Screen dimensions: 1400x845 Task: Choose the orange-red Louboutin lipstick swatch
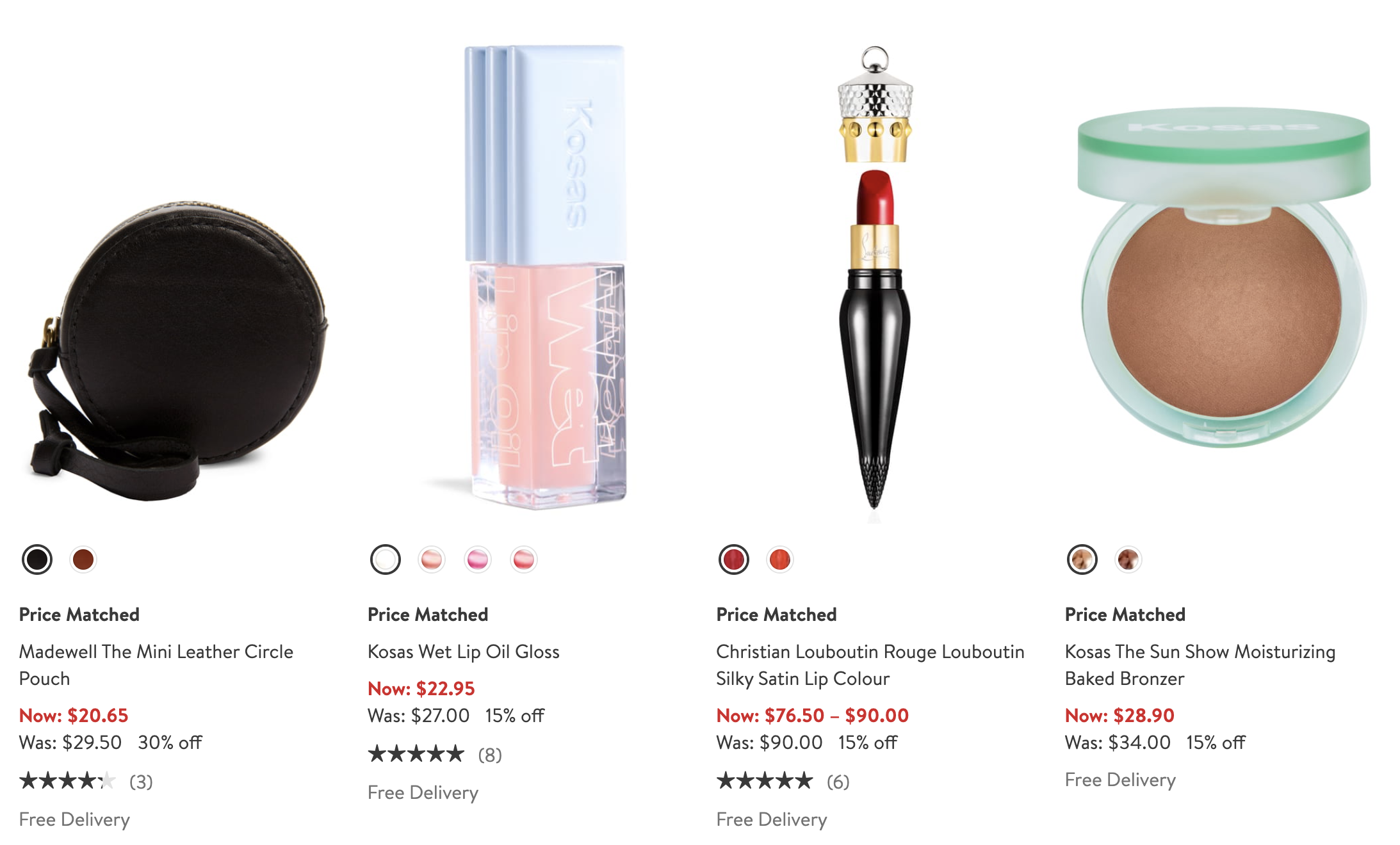[780, 559]
